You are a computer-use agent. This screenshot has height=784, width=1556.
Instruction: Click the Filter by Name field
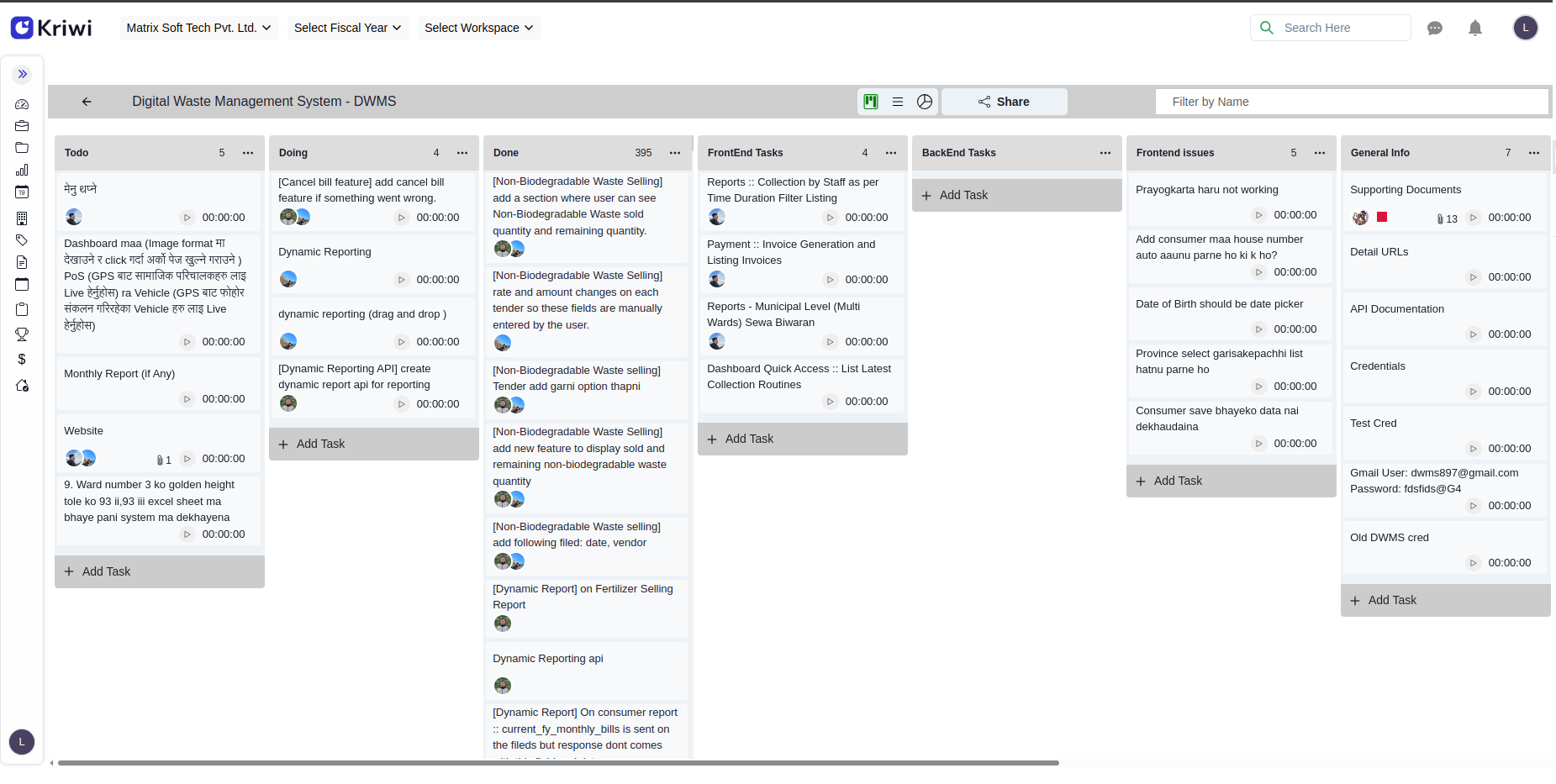coord(1351,102)
